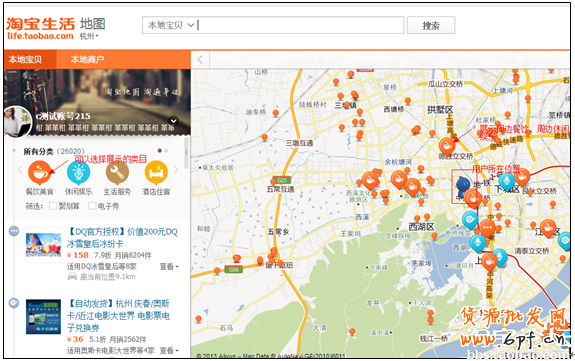This screenshot has height=361, width=575.
Task: Click the search text input field
Action: [x=300, y=25]
